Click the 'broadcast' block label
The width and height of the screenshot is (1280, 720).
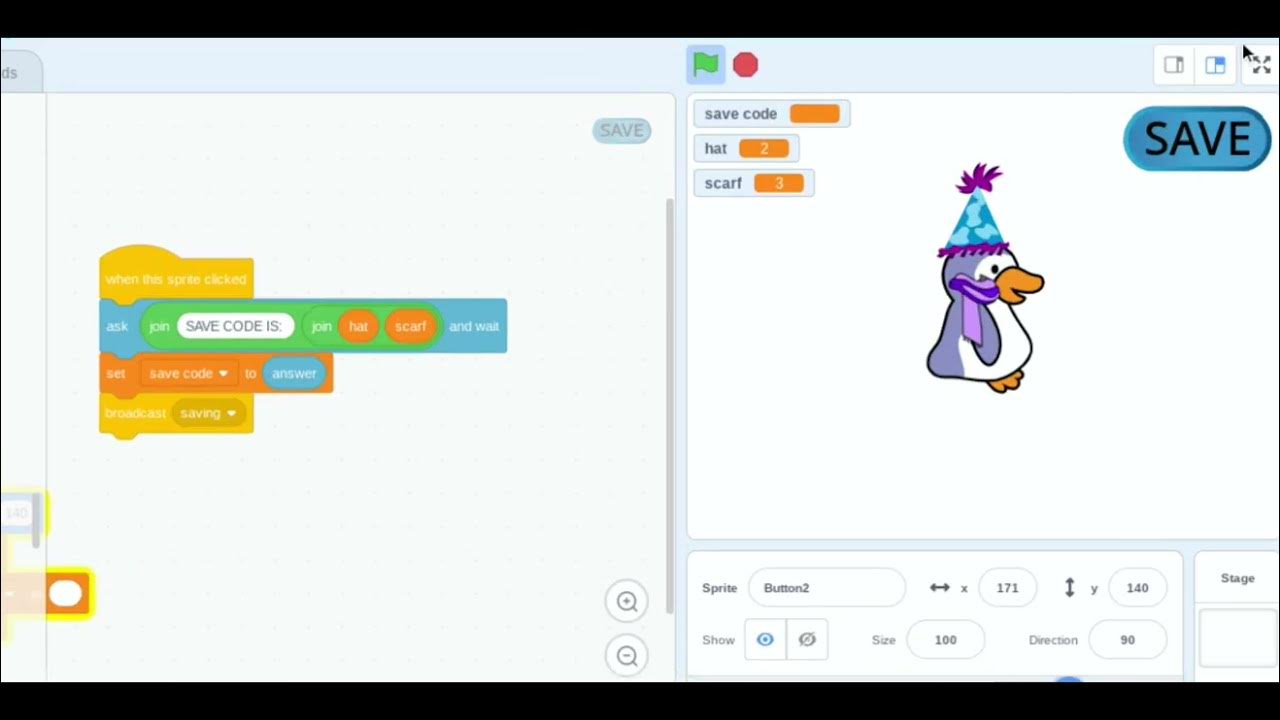click(135, 413)
